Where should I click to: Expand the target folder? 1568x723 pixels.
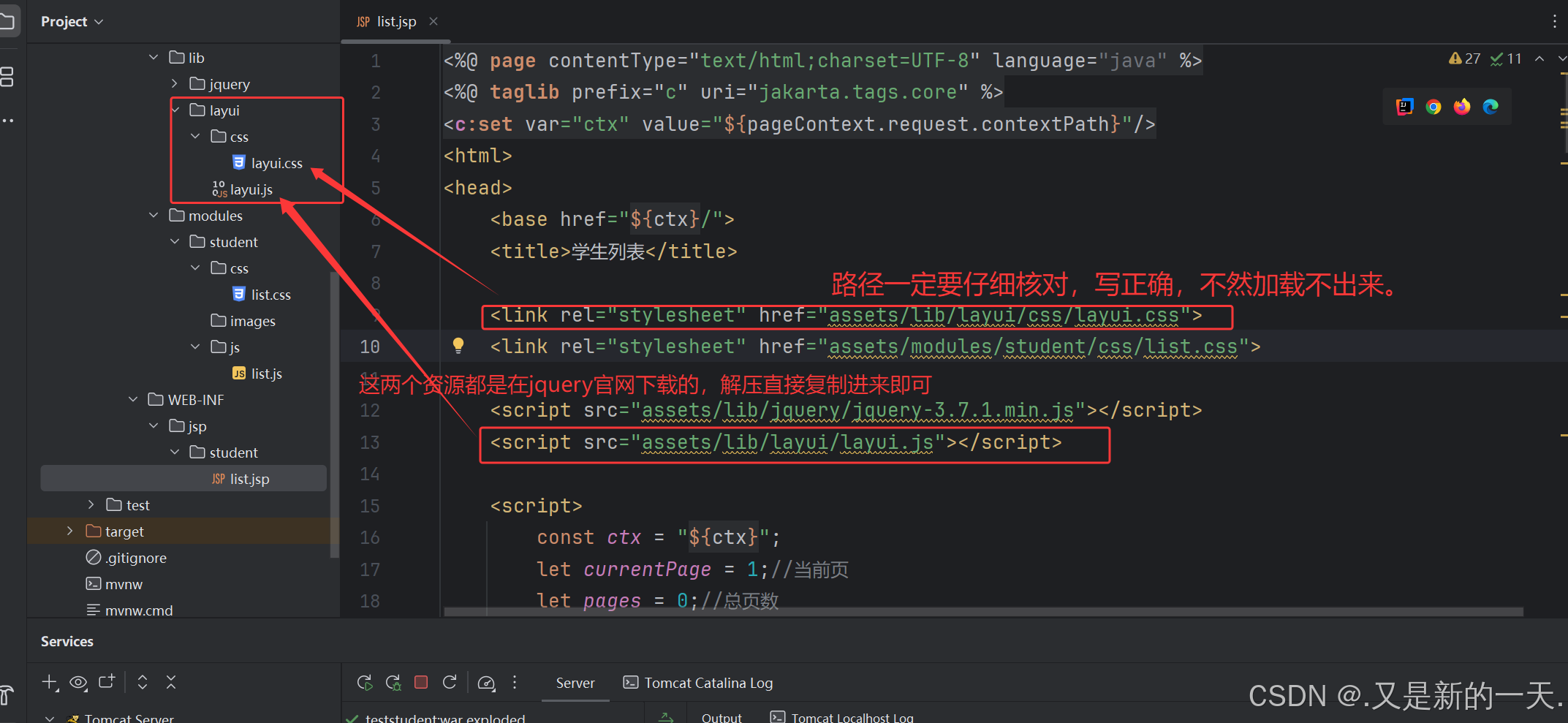click(x=70, y=531)
